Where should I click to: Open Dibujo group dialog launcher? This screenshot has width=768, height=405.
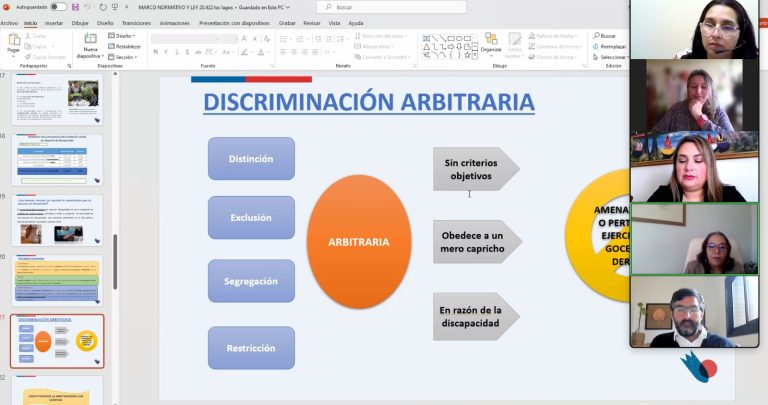(x=584, y=66)
